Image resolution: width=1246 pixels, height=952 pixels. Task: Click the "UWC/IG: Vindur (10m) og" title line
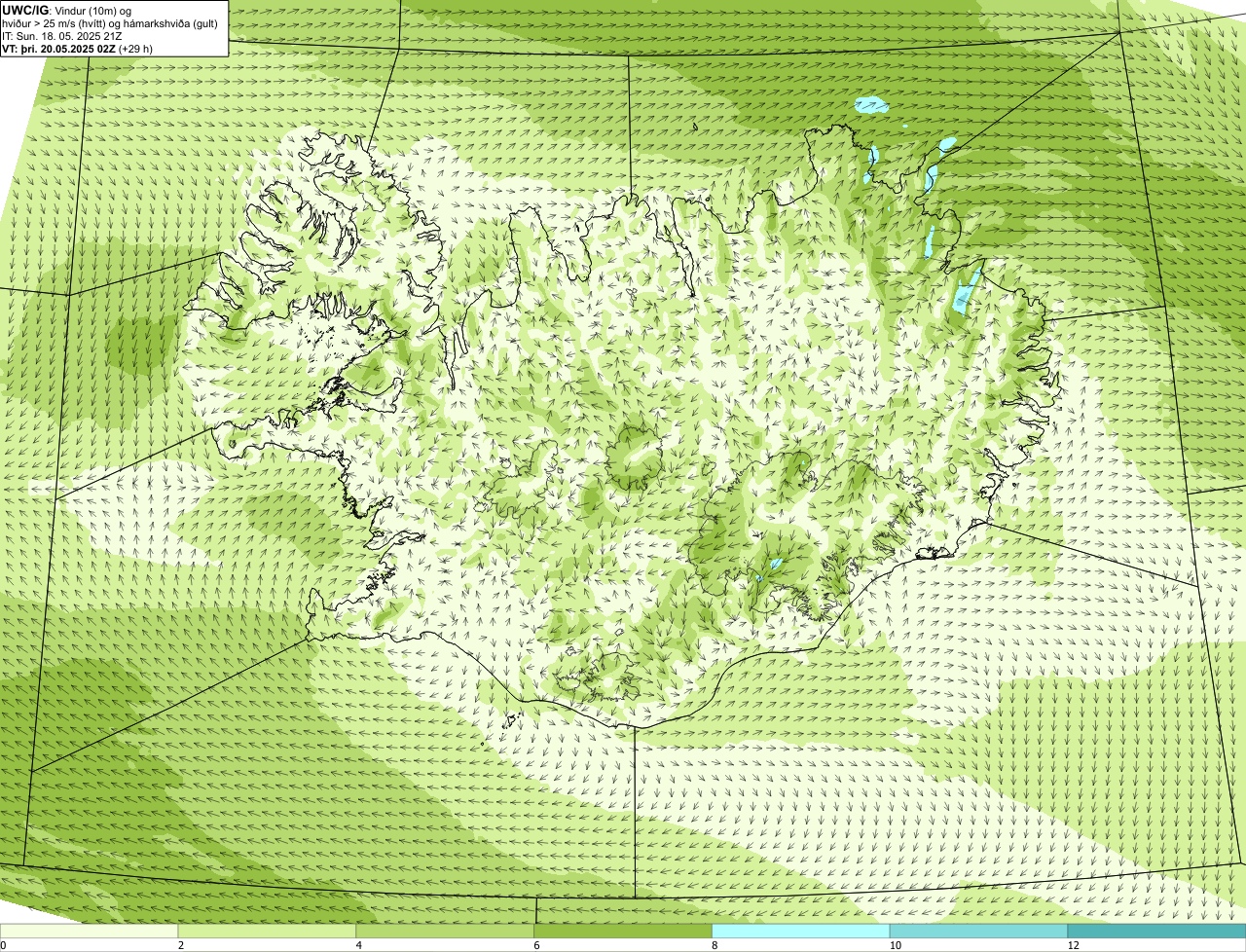pyautogui.click(x=66, y=10)
